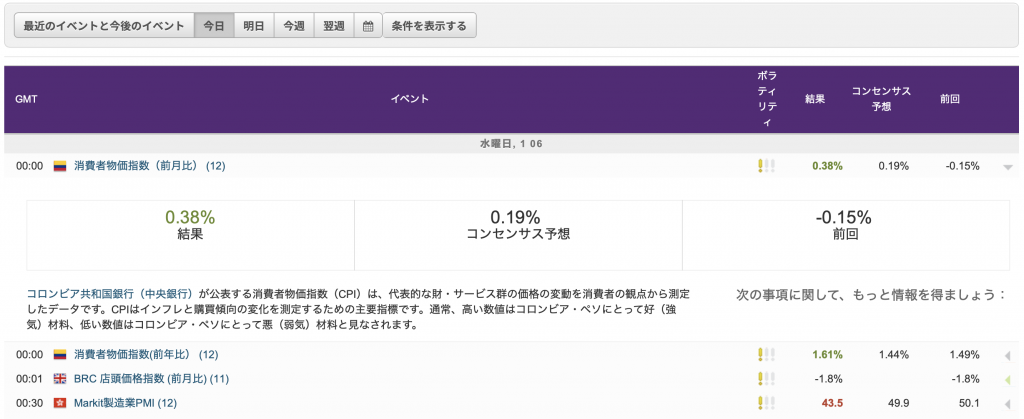Click volatility indicator on Markit PMI row

(x=766, y=403)
